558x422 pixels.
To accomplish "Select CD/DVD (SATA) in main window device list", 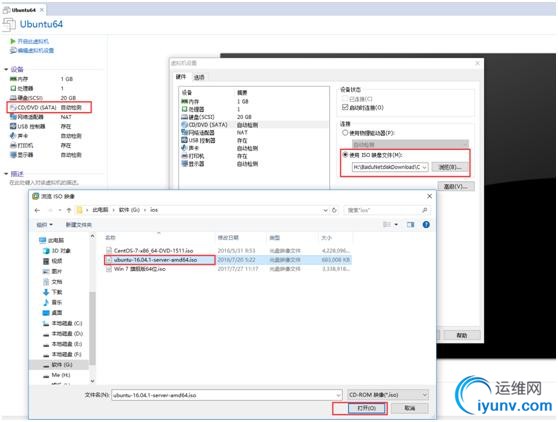I will tap(49, 107).
